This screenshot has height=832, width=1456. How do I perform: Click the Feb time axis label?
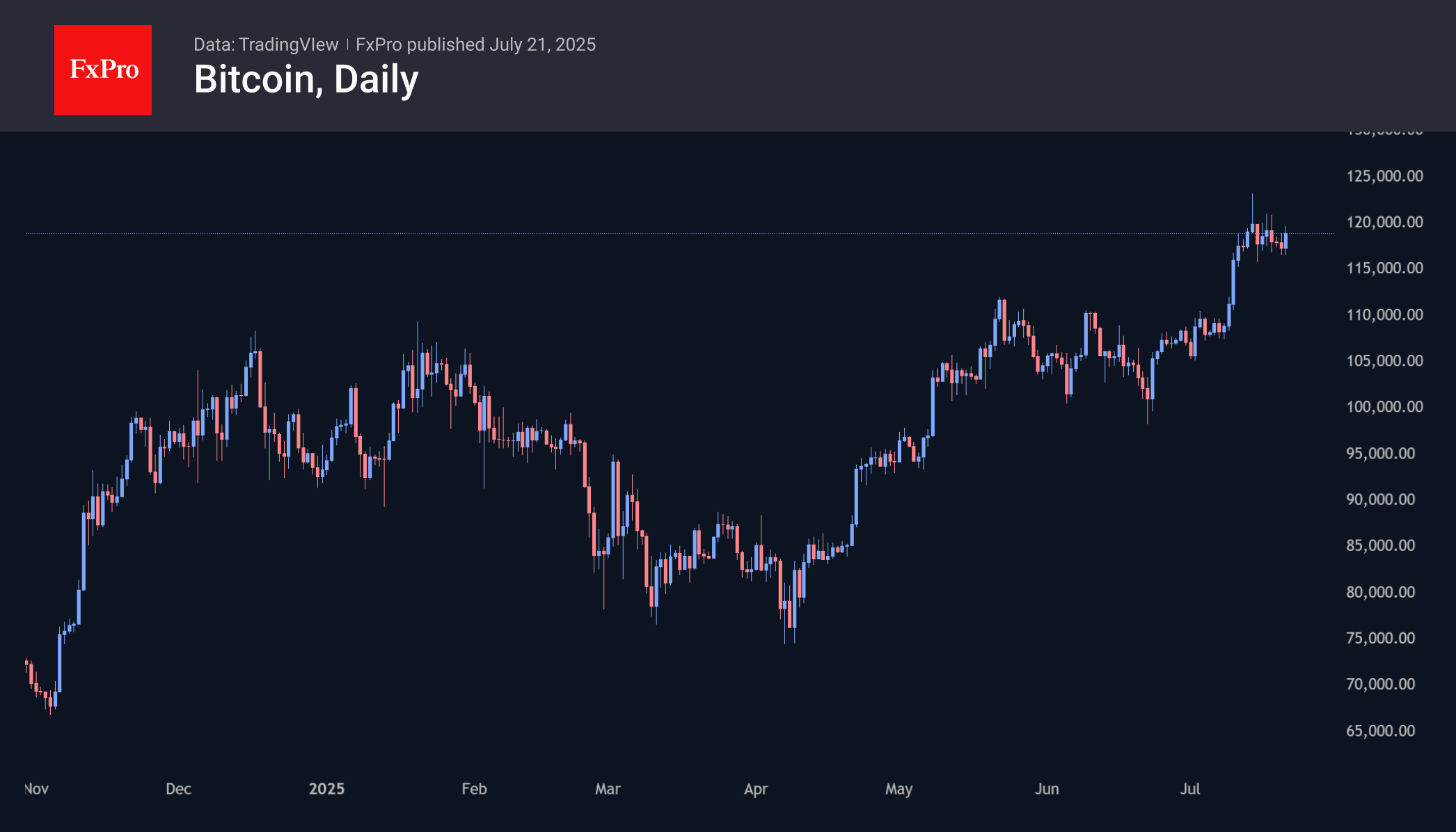(474, 789)
